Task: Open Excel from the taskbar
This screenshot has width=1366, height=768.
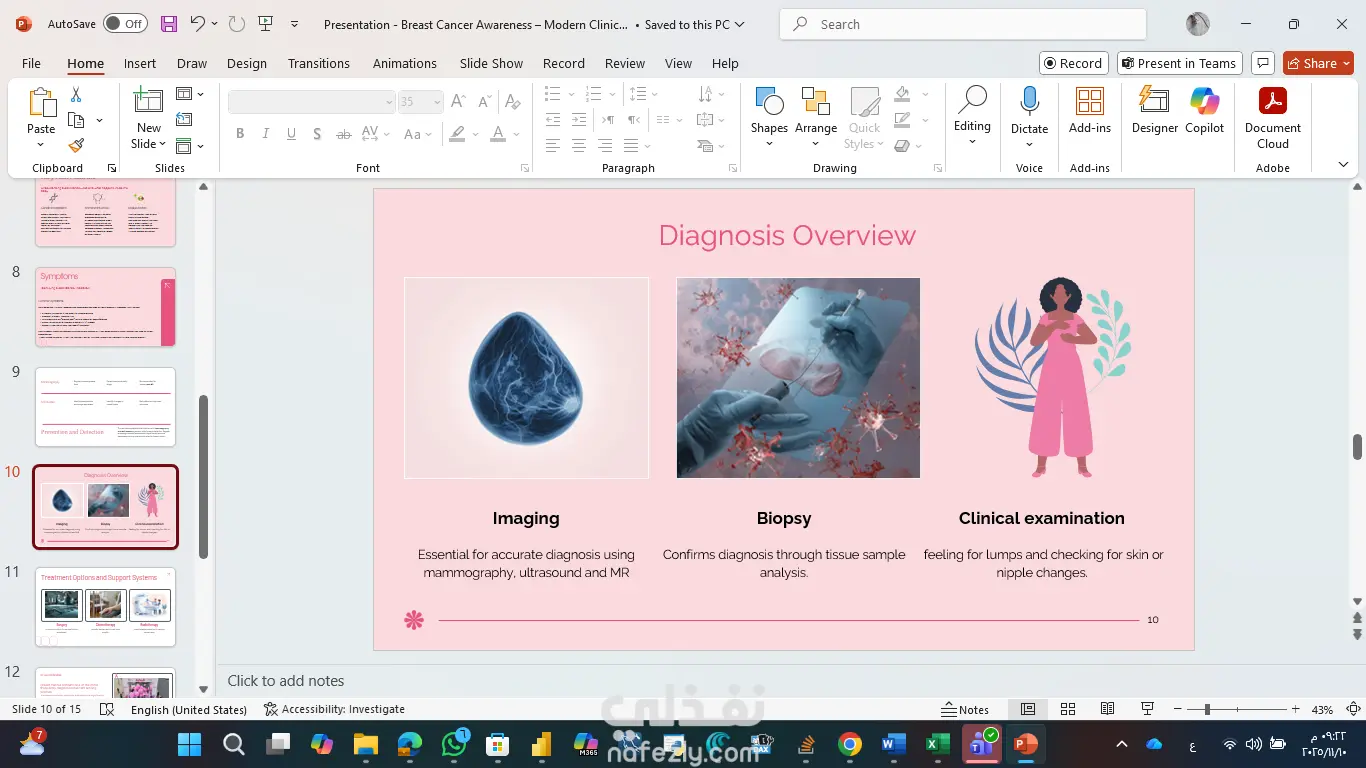Action: coord(937,744)
